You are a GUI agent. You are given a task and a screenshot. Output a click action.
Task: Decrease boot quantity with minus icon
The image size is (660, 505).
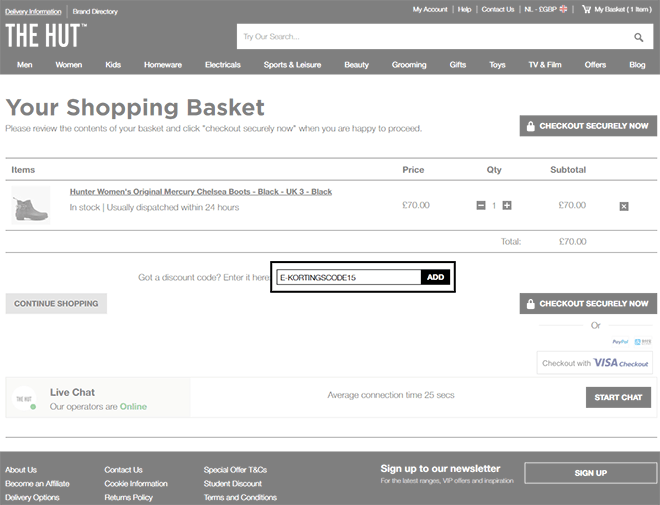tap(481, 205)
